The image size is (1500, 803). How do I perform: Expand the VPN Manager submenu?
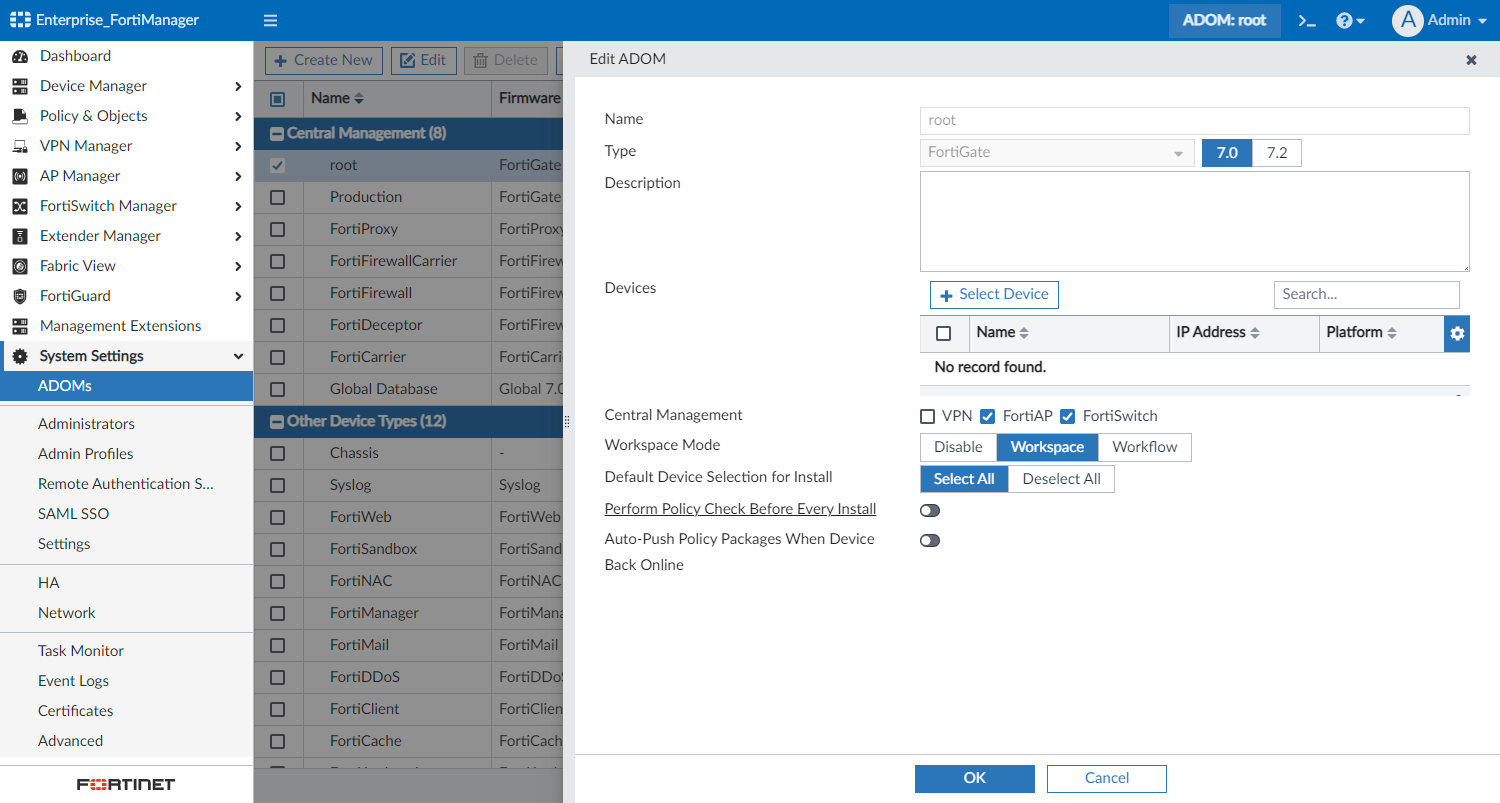click(x=238, y=146)
